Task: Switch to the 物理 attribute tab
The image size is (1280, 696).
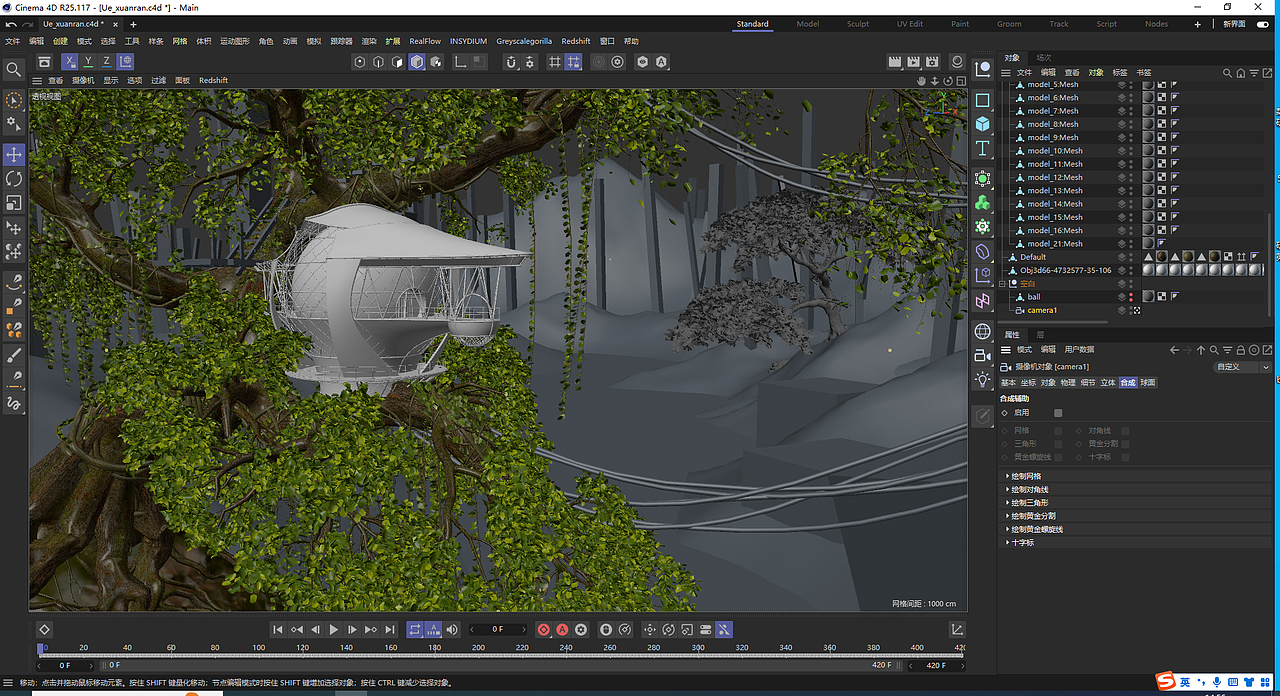Action: [1068, 383]
